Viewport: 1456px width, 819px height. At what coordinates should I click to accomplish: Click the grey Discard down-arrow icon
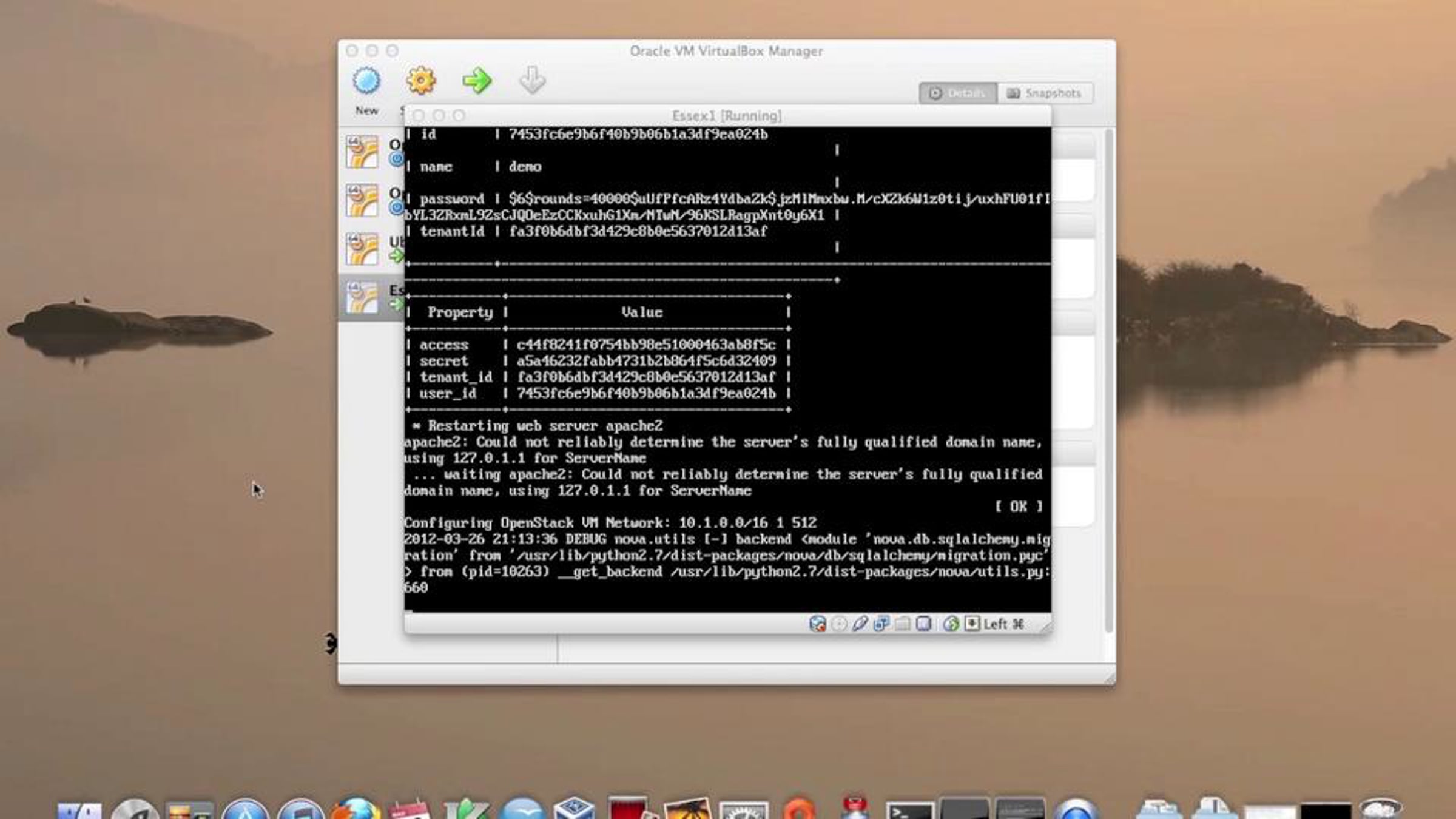[x=532, y=81]
